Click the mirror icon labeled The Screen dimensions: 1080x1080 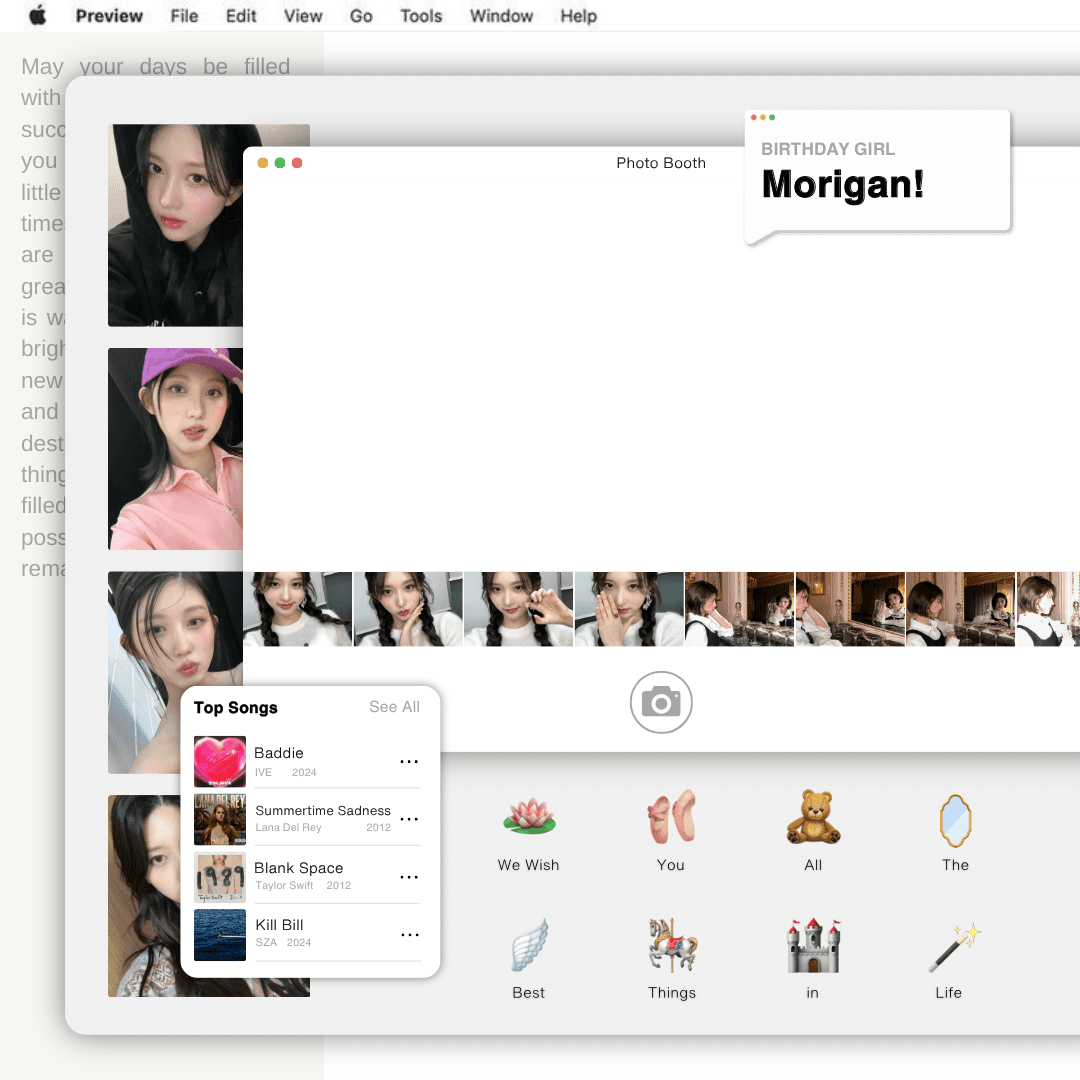[955, 820]
